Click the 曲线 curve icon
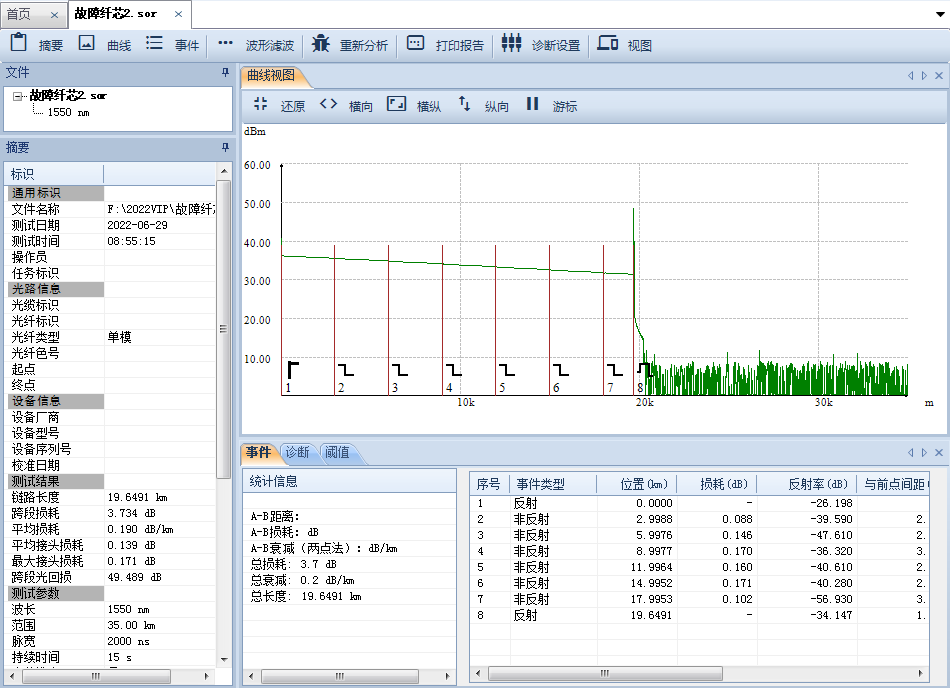Viewport: 950px width, 688px height. (87, 43)
